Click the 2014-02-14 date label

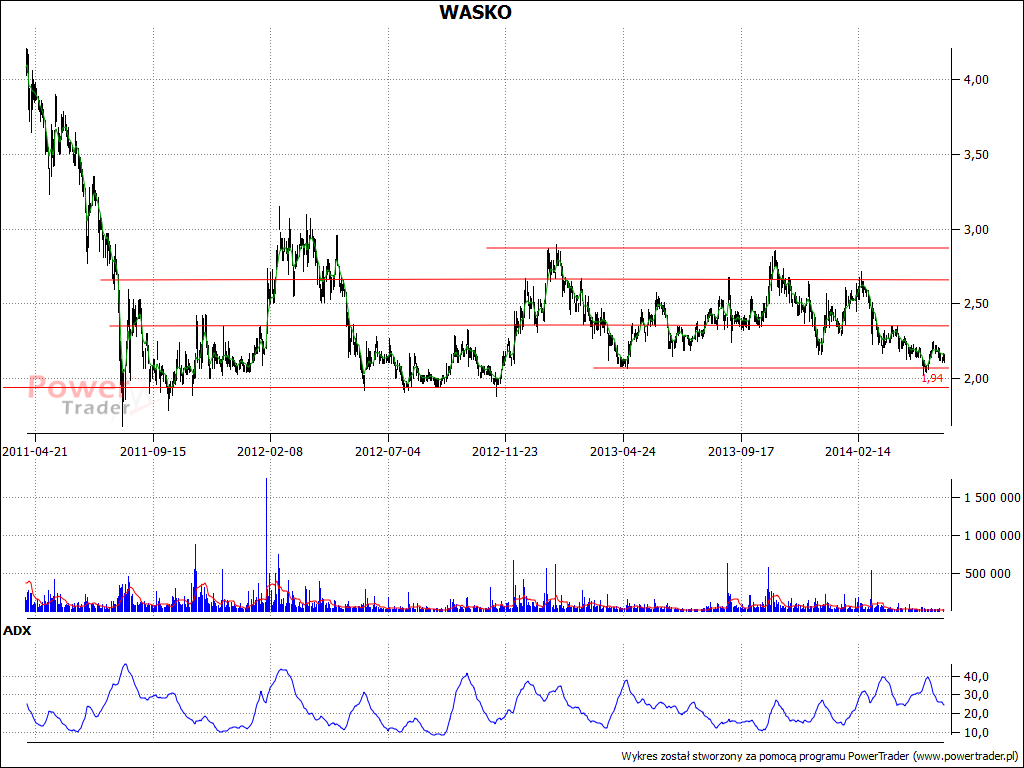[858, 451]
